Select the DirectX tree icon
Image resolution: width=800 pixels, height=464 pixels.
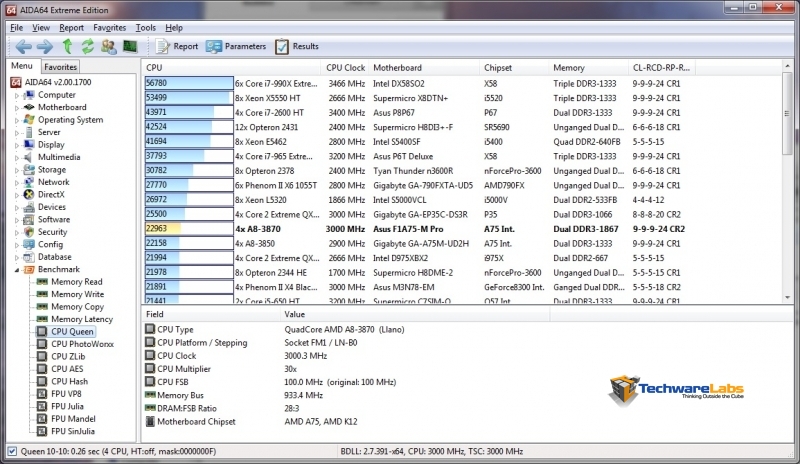pyautogui.click(x=29, y=194)
